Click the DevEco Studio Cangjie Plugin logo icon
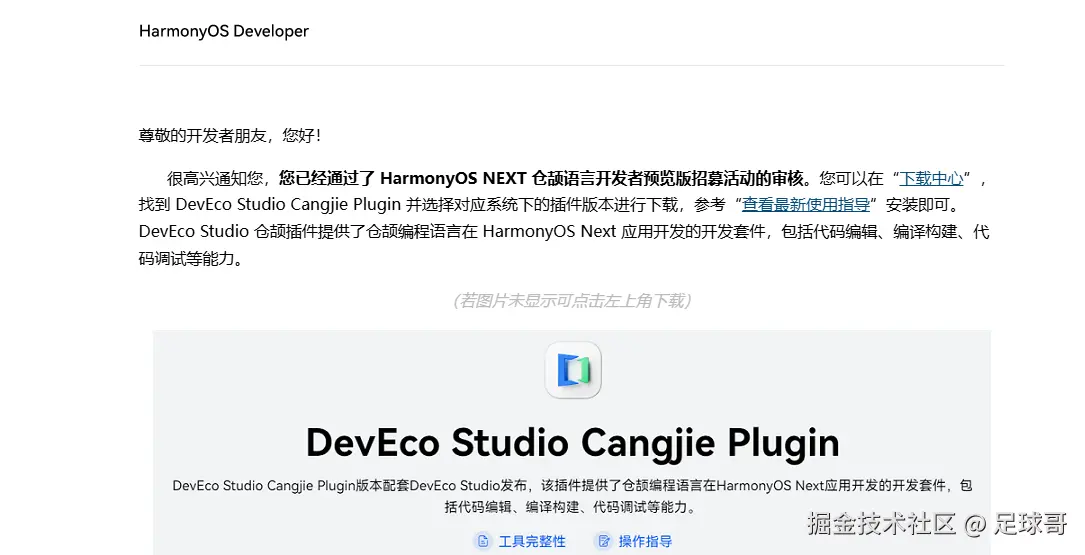Image resolution: width=1085 pixels, height=555 pixels. (573, 370)
